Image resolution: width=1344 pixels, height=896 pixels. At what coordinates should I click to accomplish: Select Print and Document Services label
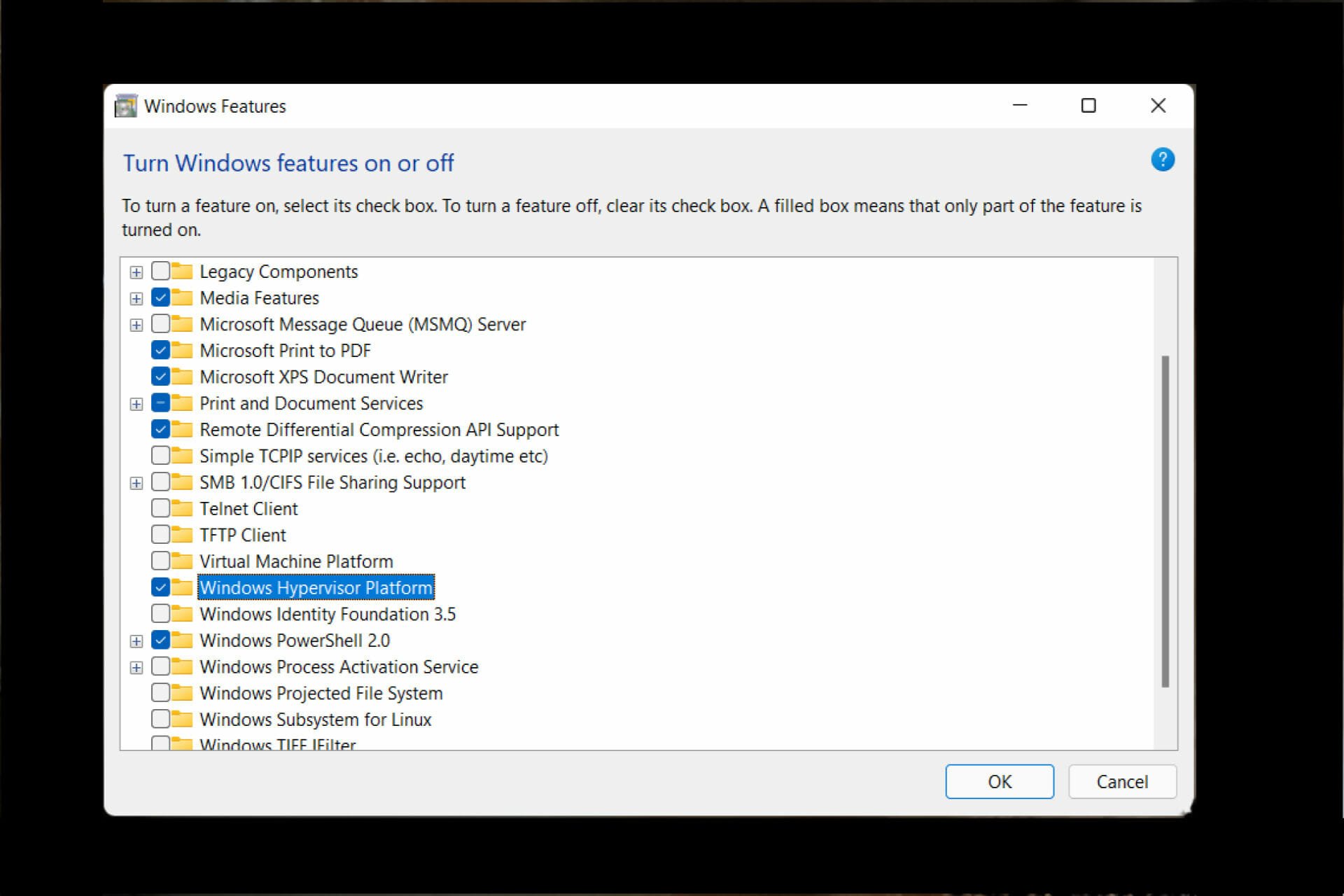311,402
